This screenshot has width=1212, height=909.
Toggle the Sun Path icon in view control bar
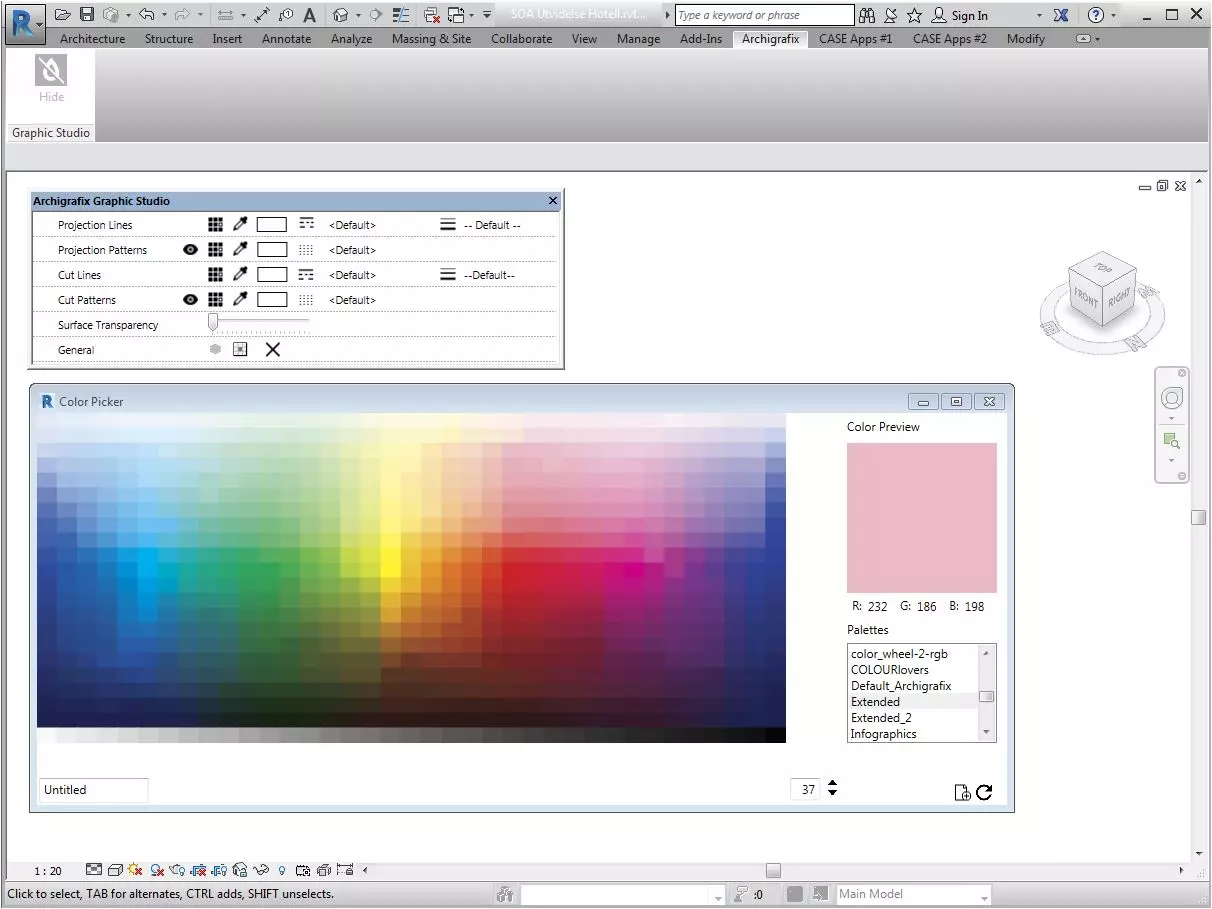[x=135, y=870]
